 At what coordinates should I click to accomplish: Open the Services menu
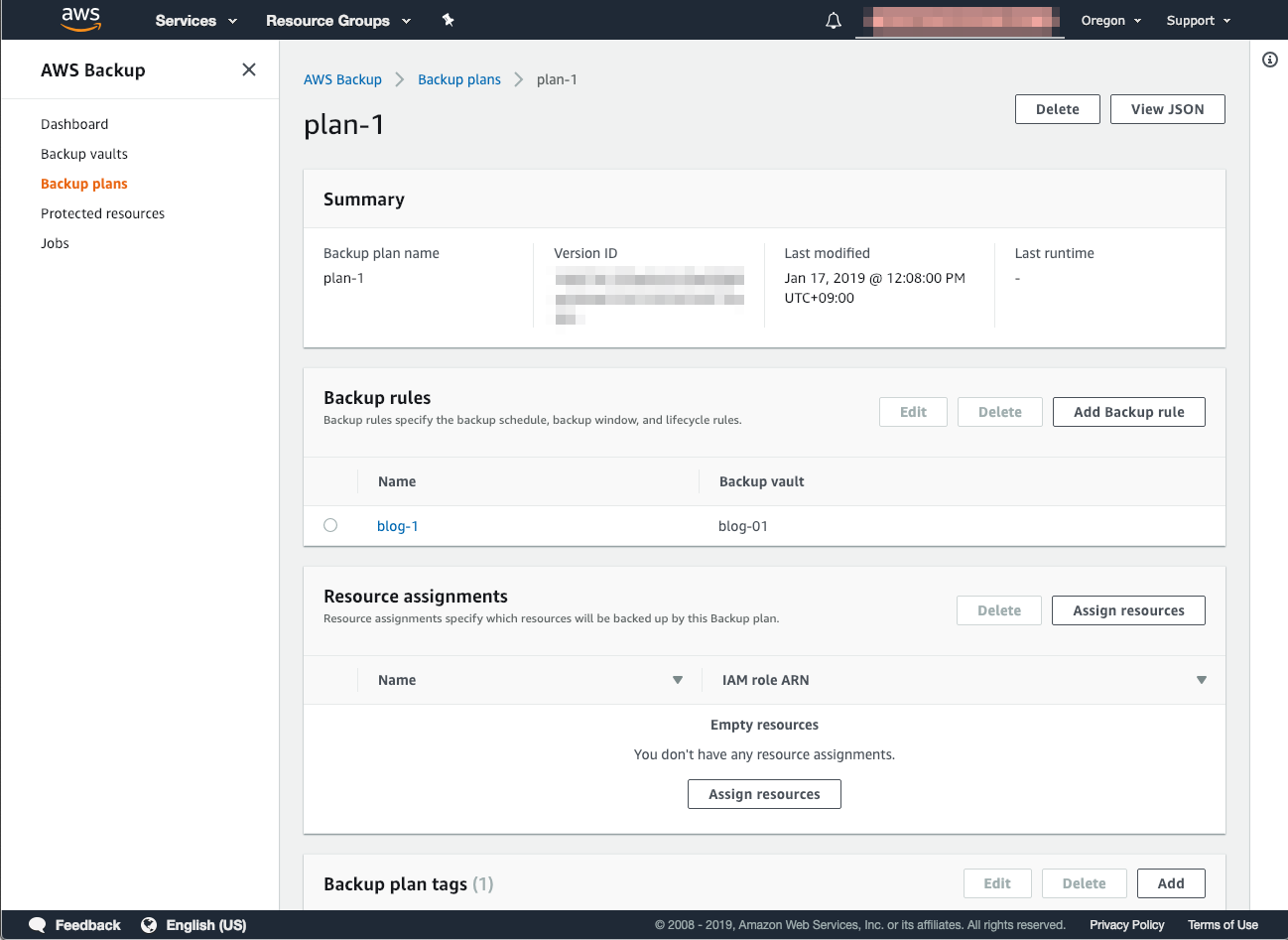[x=194, y=20]
